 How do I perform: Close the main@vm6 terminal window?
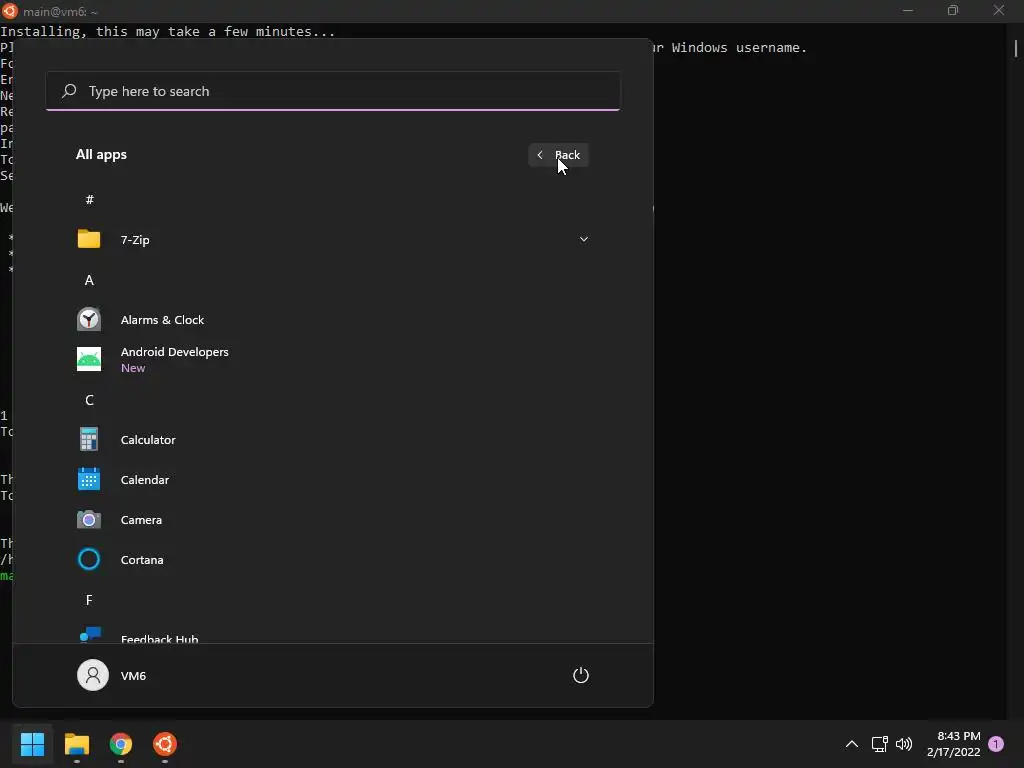point(999,10)
